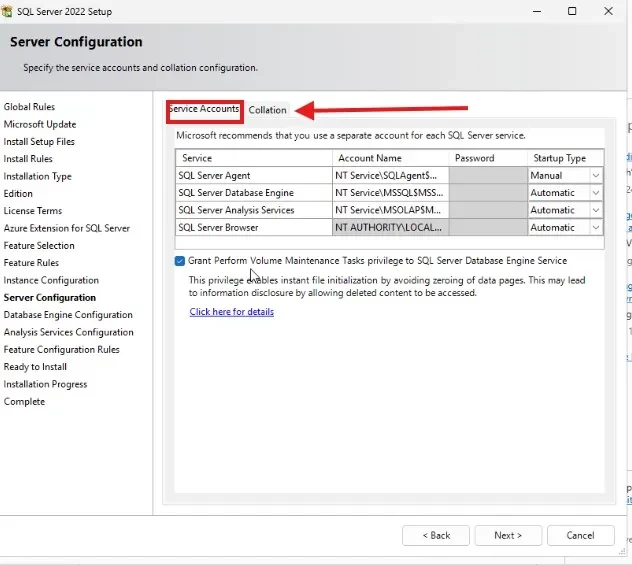
Task: Edit the SQL Server Database Engine account name
Action: click(x=390, y=193)
